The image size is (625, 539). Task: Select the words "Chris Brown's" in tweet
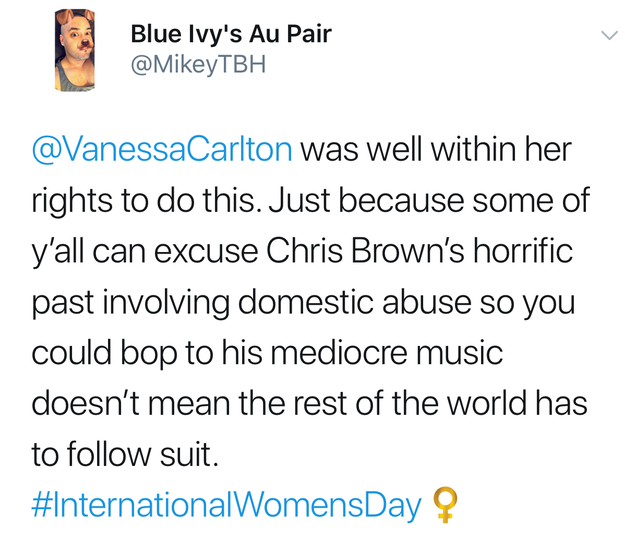(x=366, y=251)
